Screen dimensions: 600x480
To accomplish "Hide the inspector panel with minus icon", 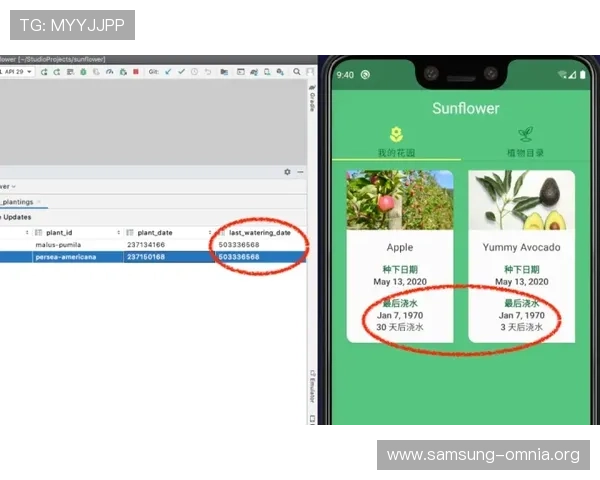I will tap(300, 172).
